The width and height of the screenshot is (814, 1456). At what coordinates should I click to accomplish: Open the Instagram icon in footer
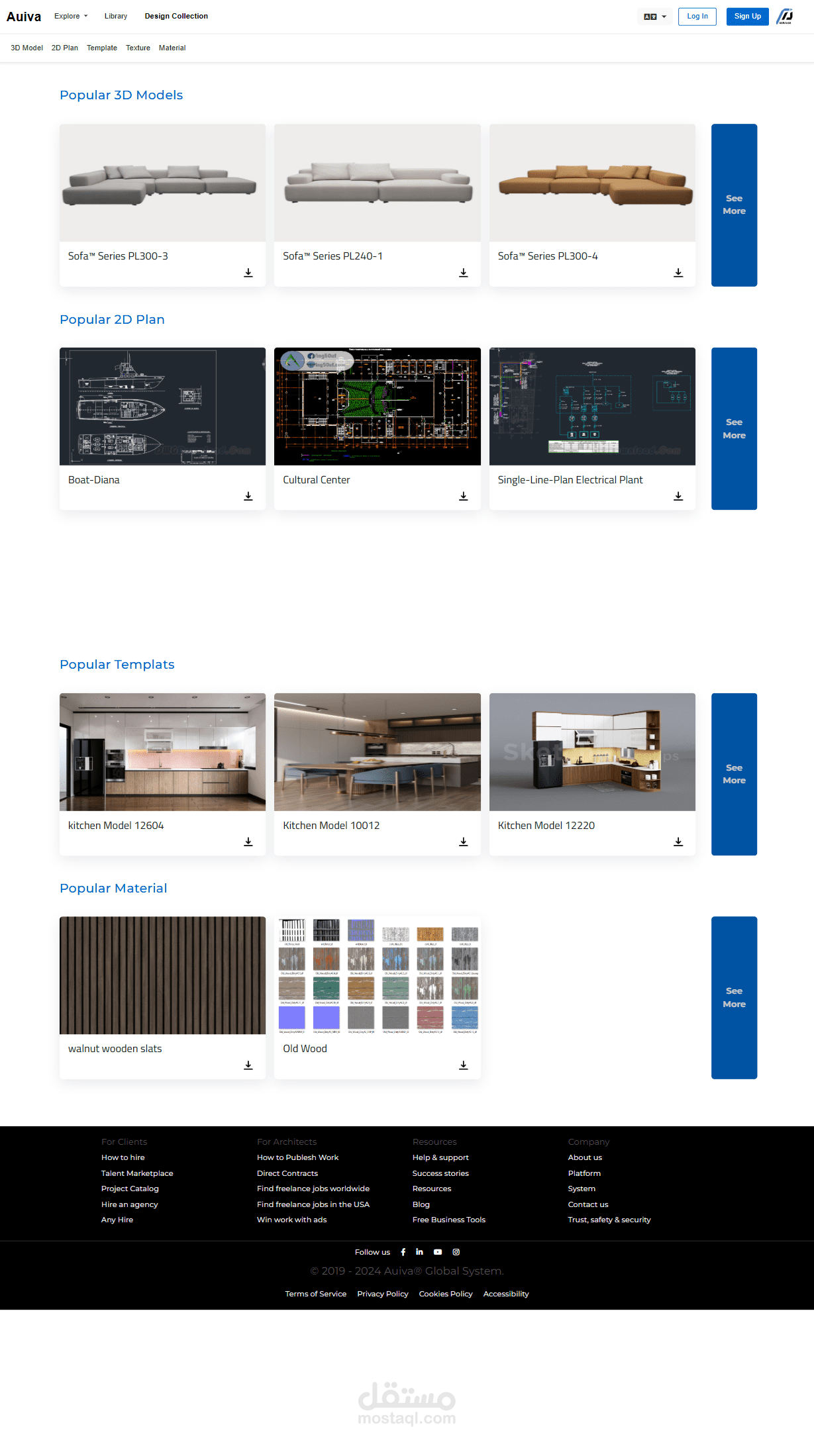tap(456, 1252)
